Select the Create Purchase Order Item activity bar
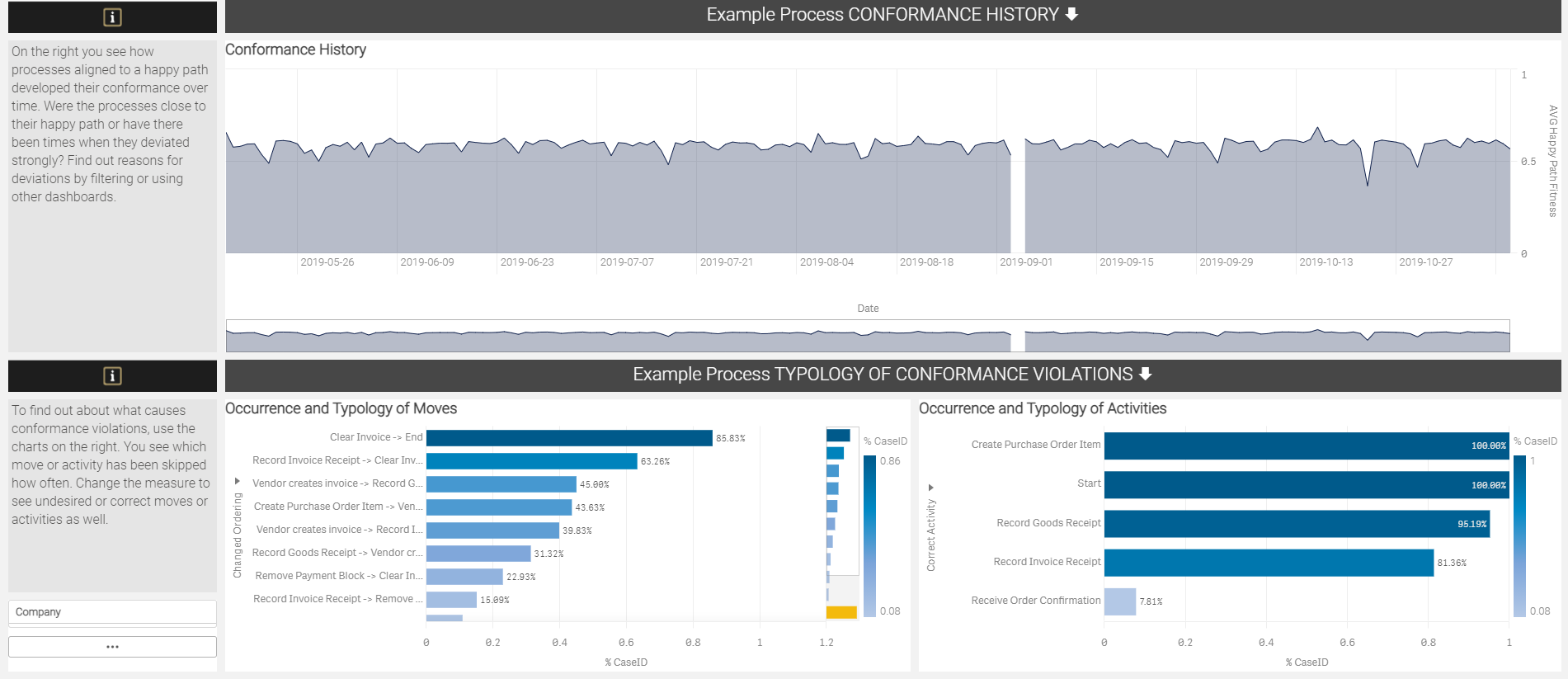 [1307, 446]
